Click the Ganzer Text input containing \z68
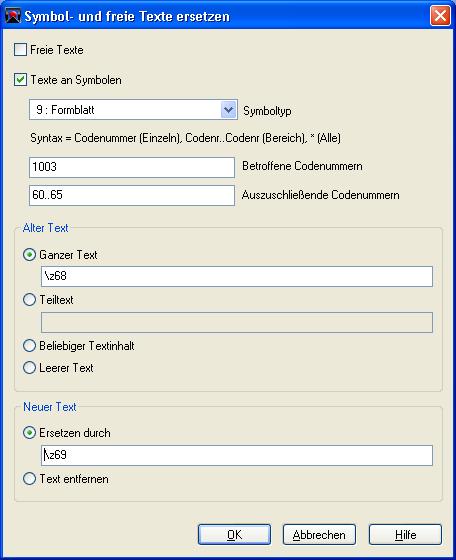Image resolution: width=456 pixels, height=560 pixels. (237, 276)
